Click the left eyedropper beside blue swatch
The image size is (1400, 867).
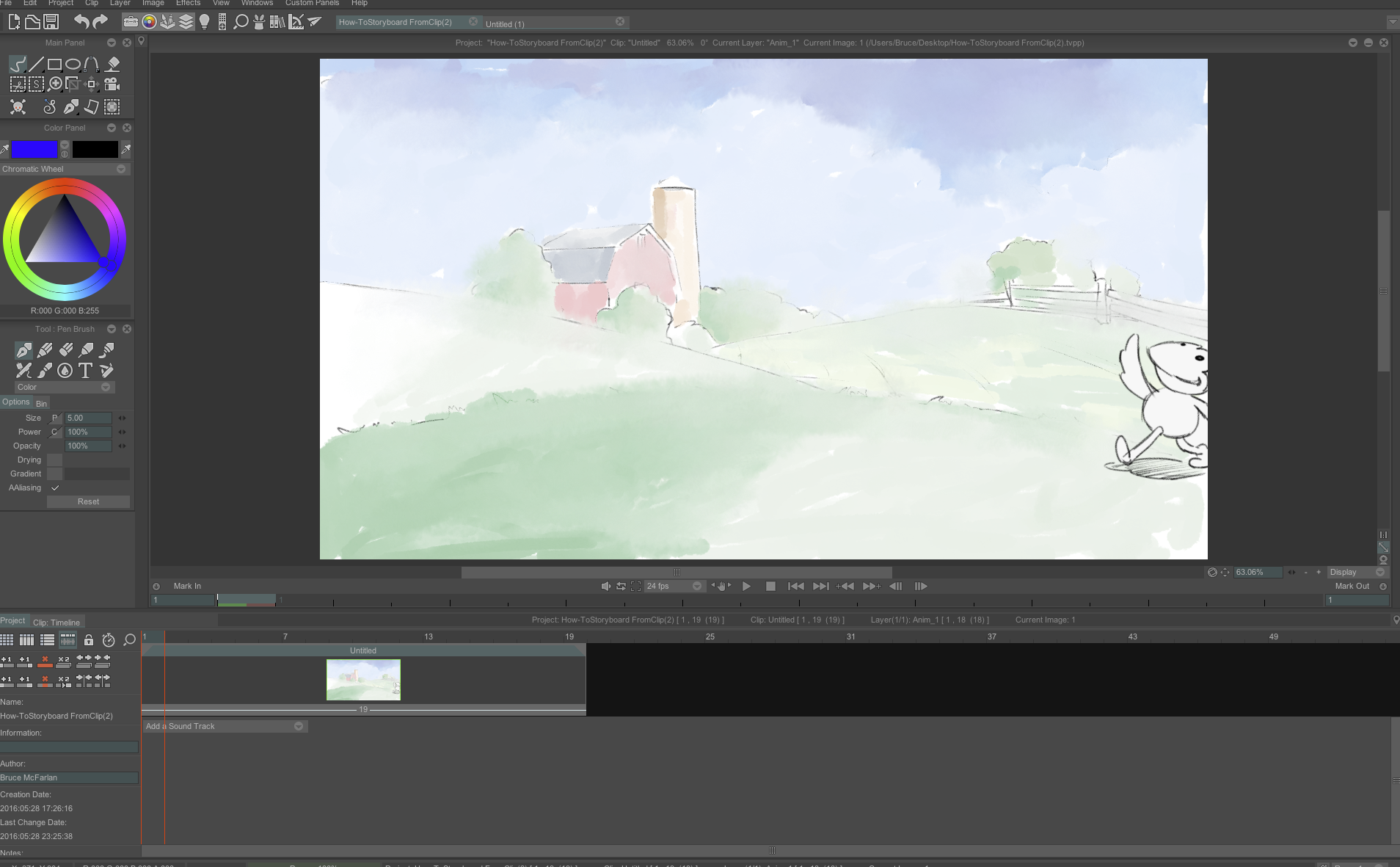coord(5,150)
